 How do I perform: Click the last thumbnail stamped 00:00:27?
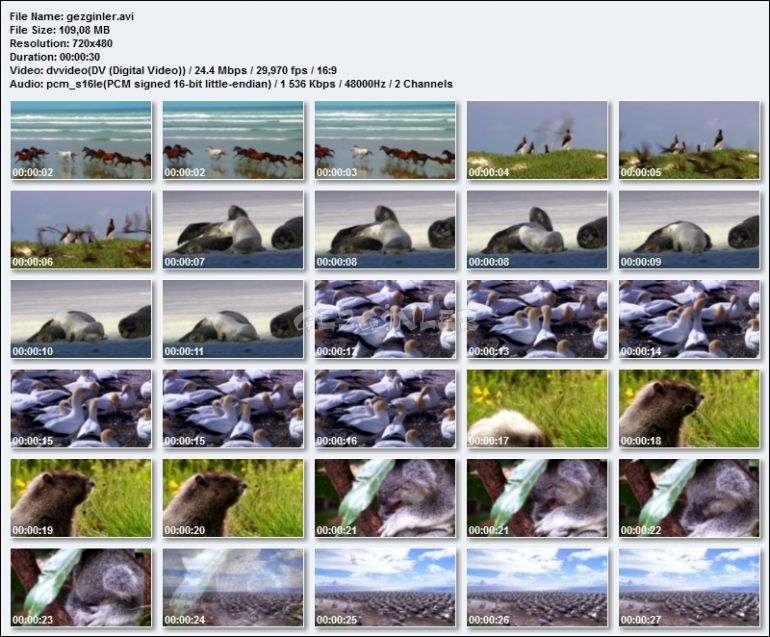689,587
